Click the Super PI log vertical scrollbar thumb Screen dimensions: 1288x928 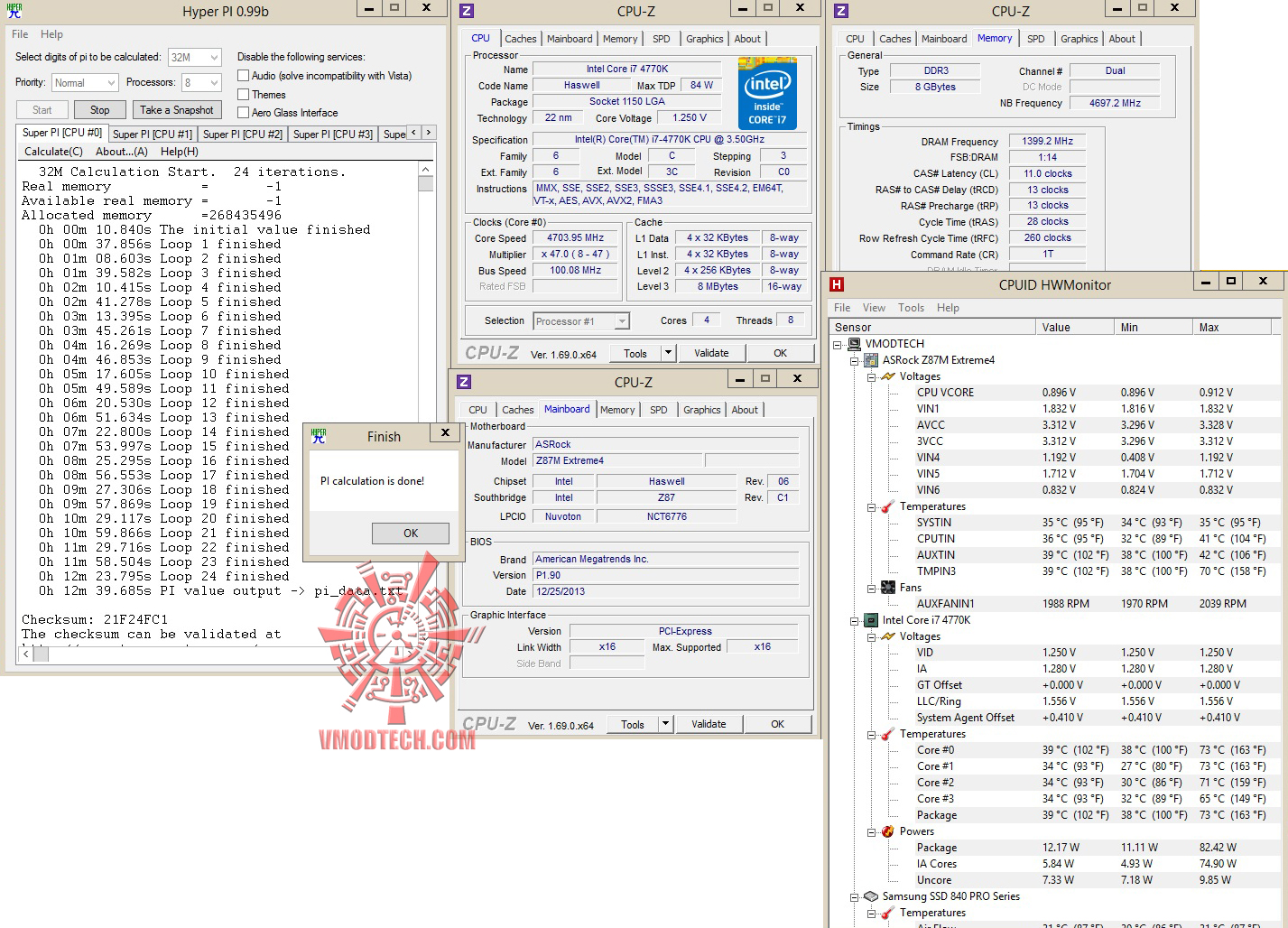coord(426,183)
